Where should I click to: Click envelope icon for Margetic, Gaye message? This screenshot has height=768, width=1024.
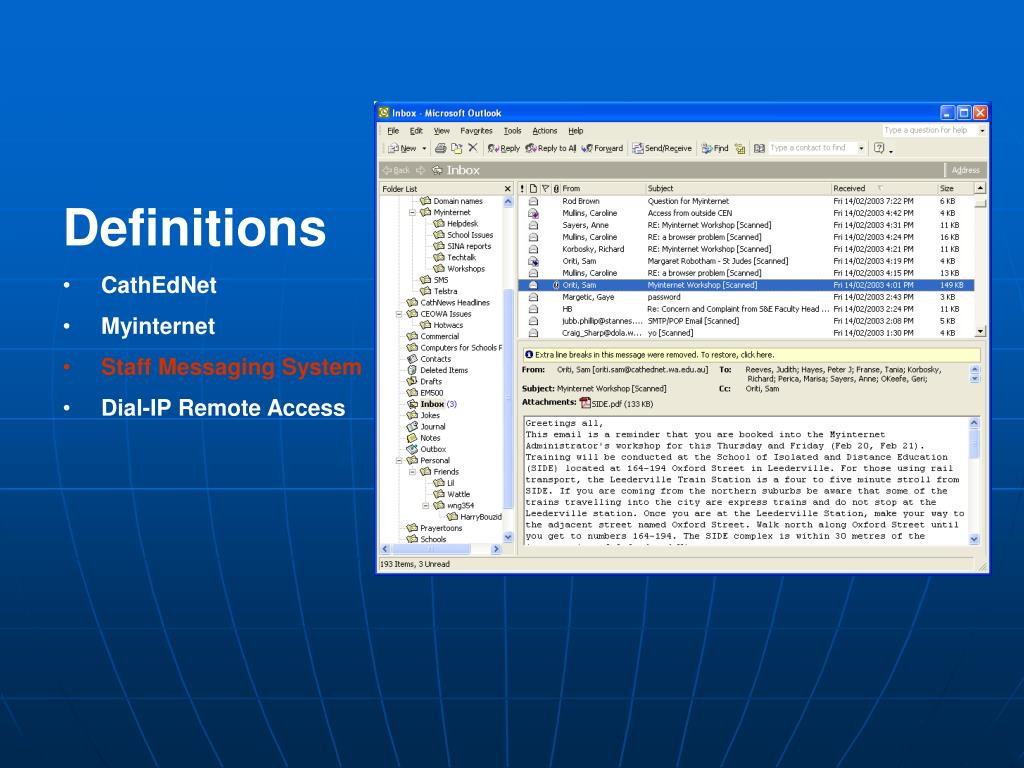[x=533, y=297]
